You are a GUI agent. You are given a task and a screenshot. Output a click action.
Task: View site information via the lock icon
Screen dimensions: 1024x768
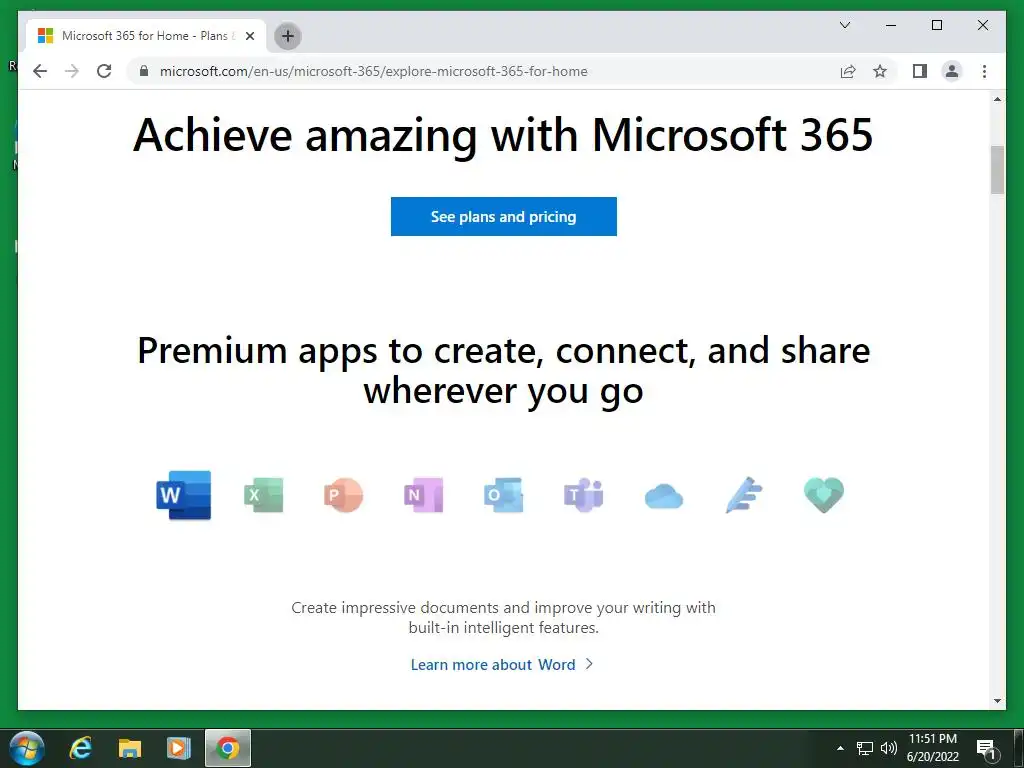coord(144,71)
